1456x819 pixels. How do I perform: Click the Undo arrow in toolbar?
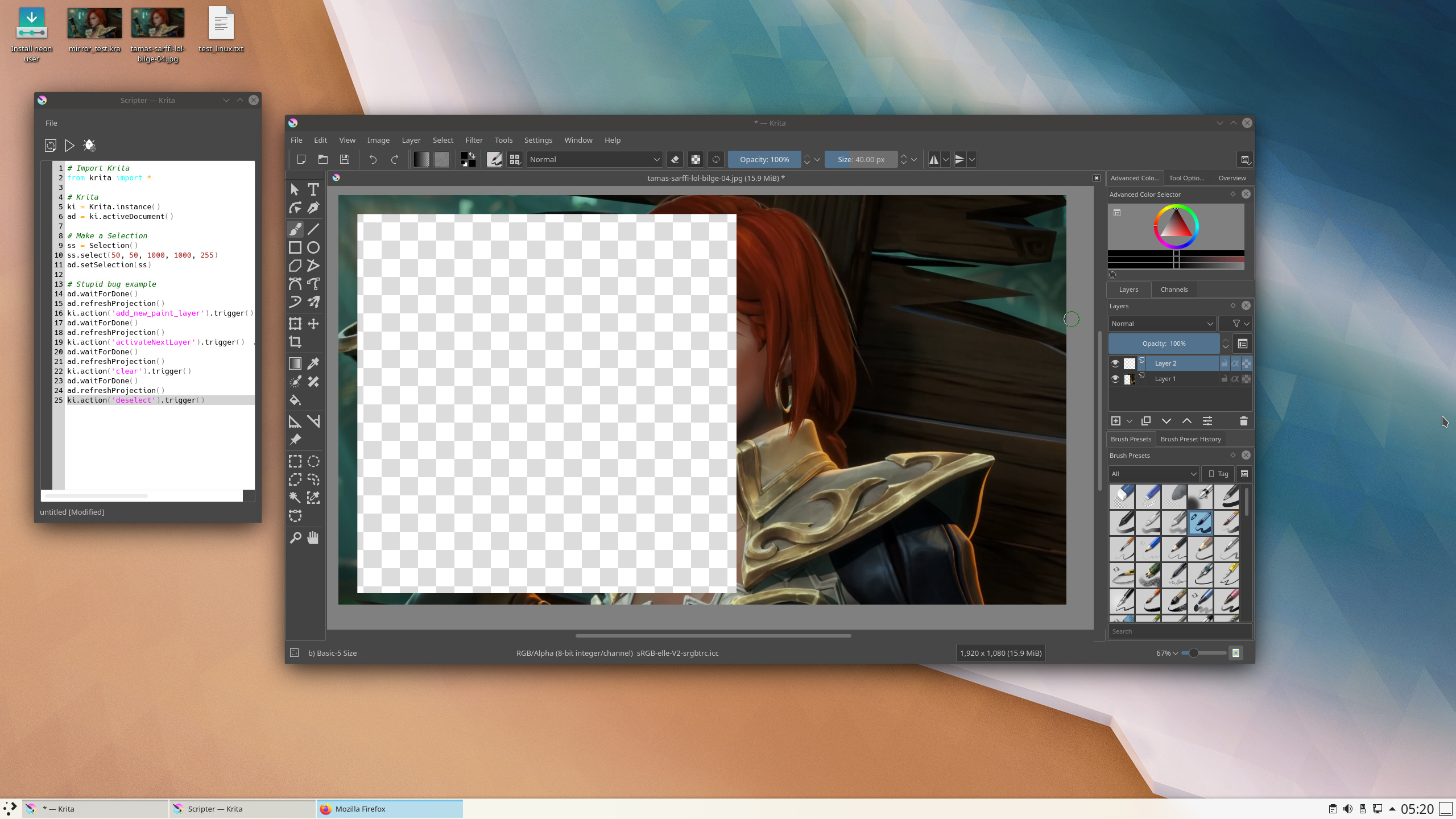tap(373, 160)
